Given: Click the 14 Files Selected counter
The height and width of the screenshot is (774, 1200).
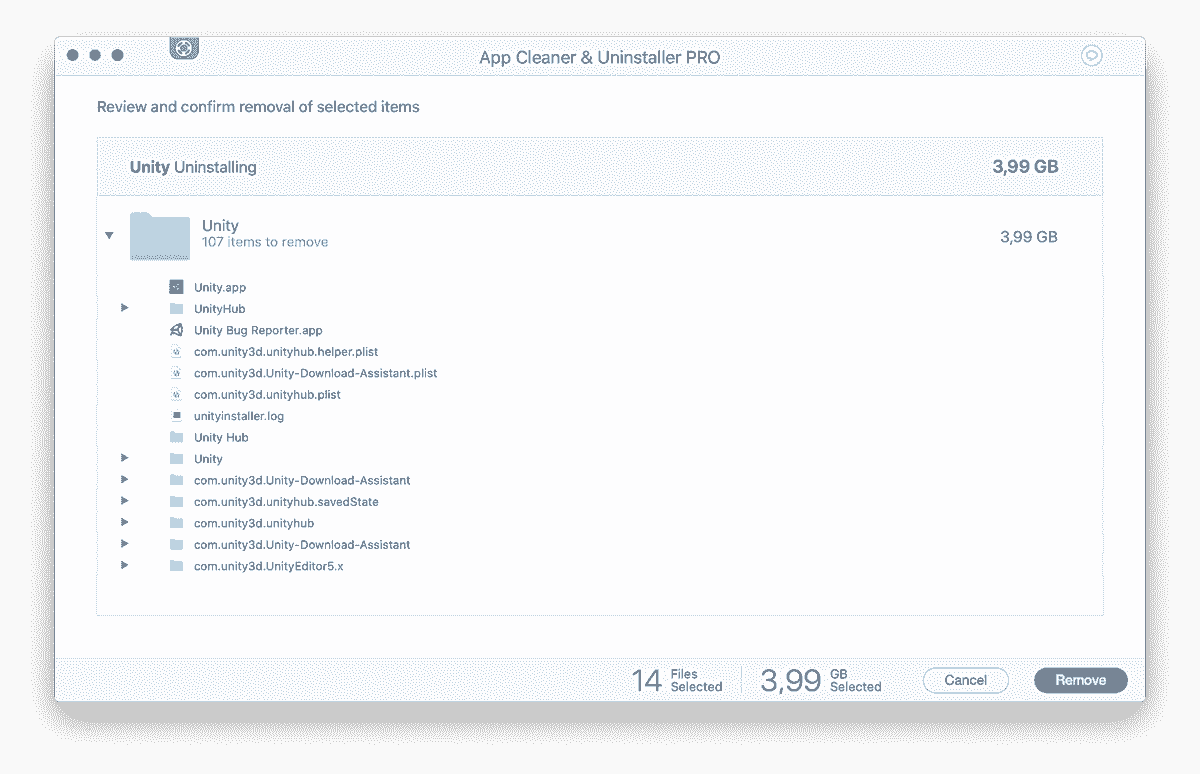Looking at the screenshot, I should [x=678, y=680].
